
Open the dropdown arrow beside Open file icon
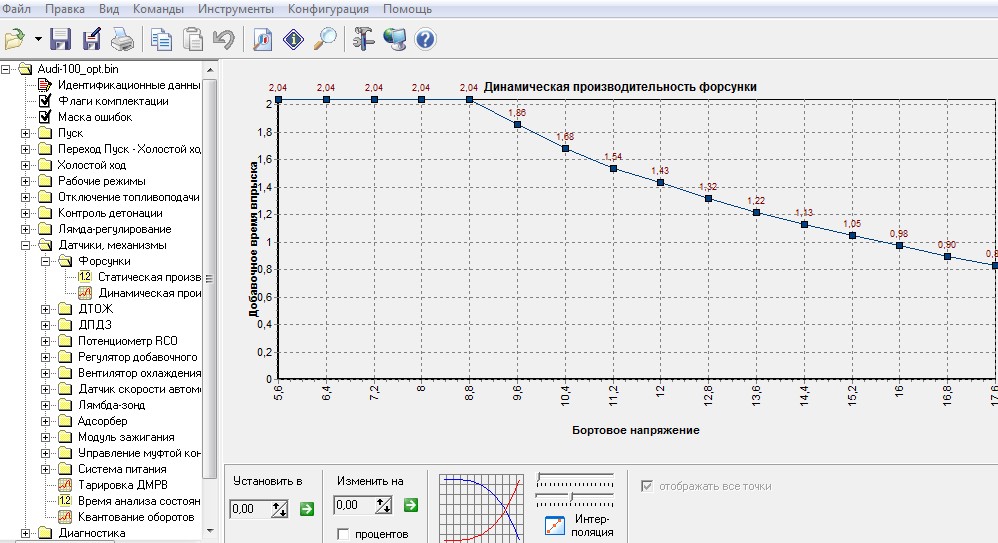38,40
